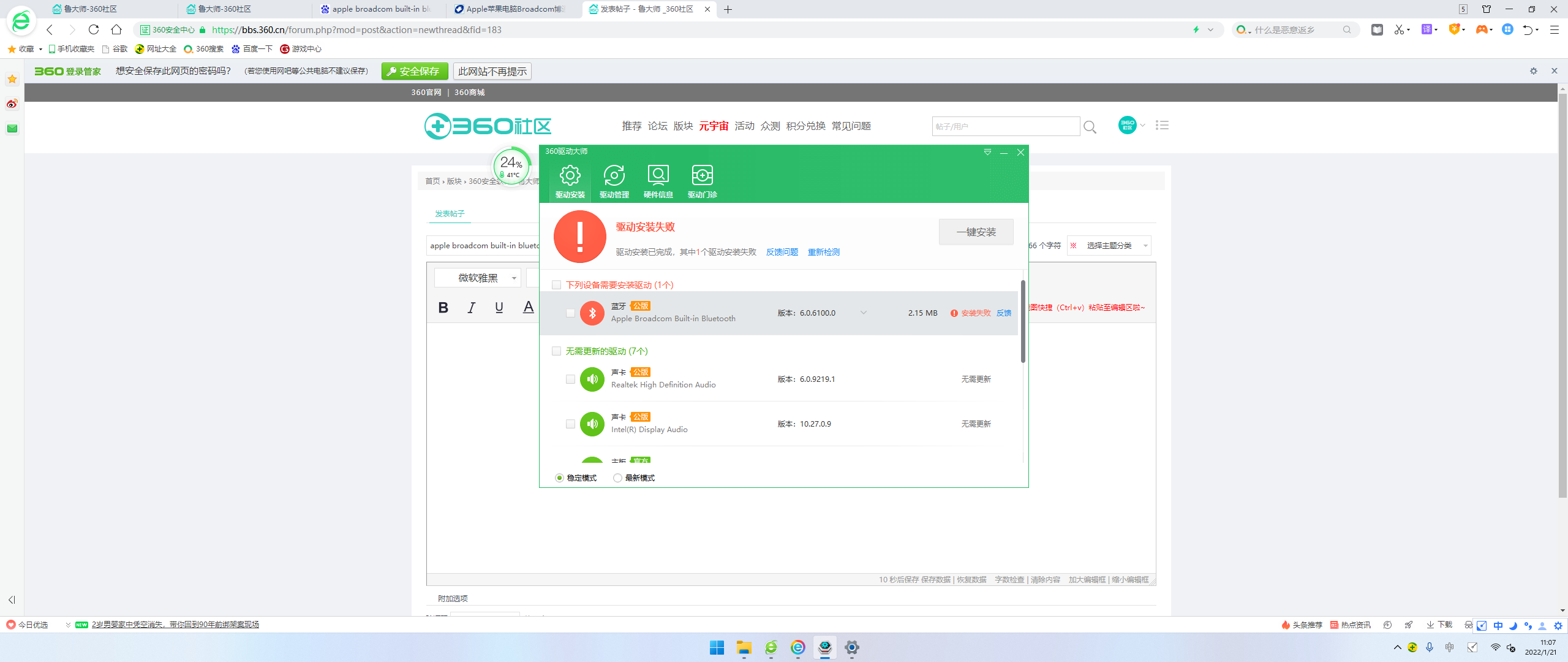The image size is (1568, 662).
Task: Click the 24% performance floating ball
Action: pos(511,165)
